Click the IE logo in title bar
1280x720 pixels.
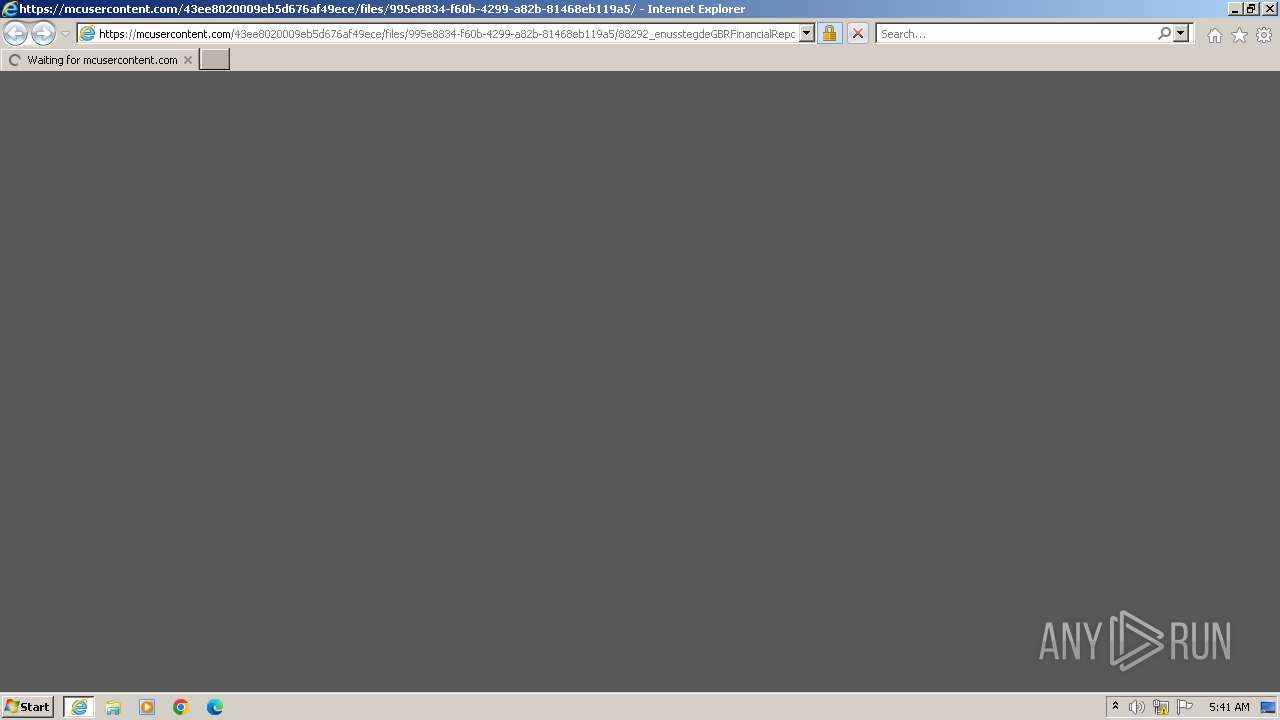[x=10, y=9]
